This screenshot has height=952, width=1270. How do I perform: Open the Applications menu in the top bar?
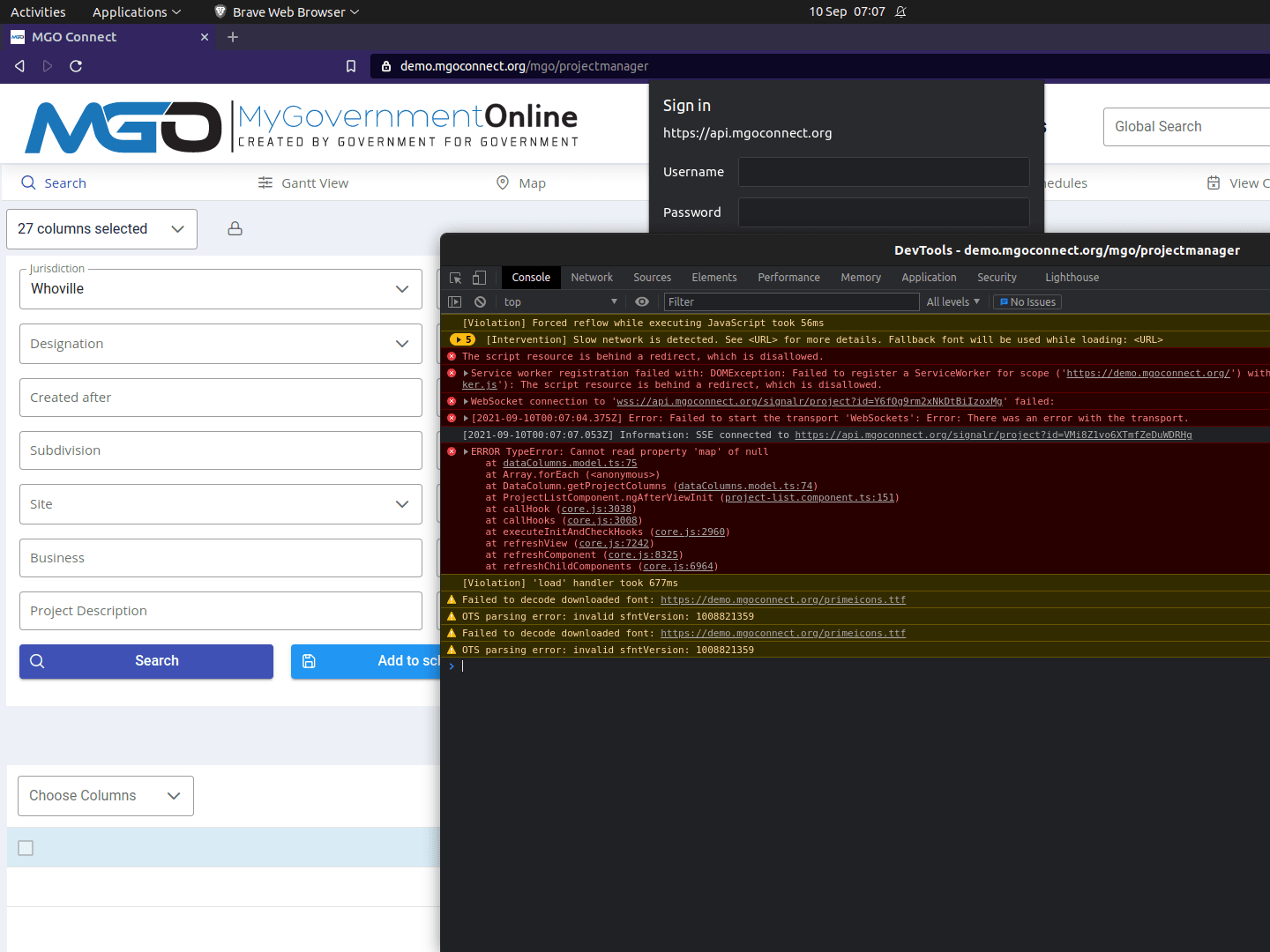click(x=137, y=11)
